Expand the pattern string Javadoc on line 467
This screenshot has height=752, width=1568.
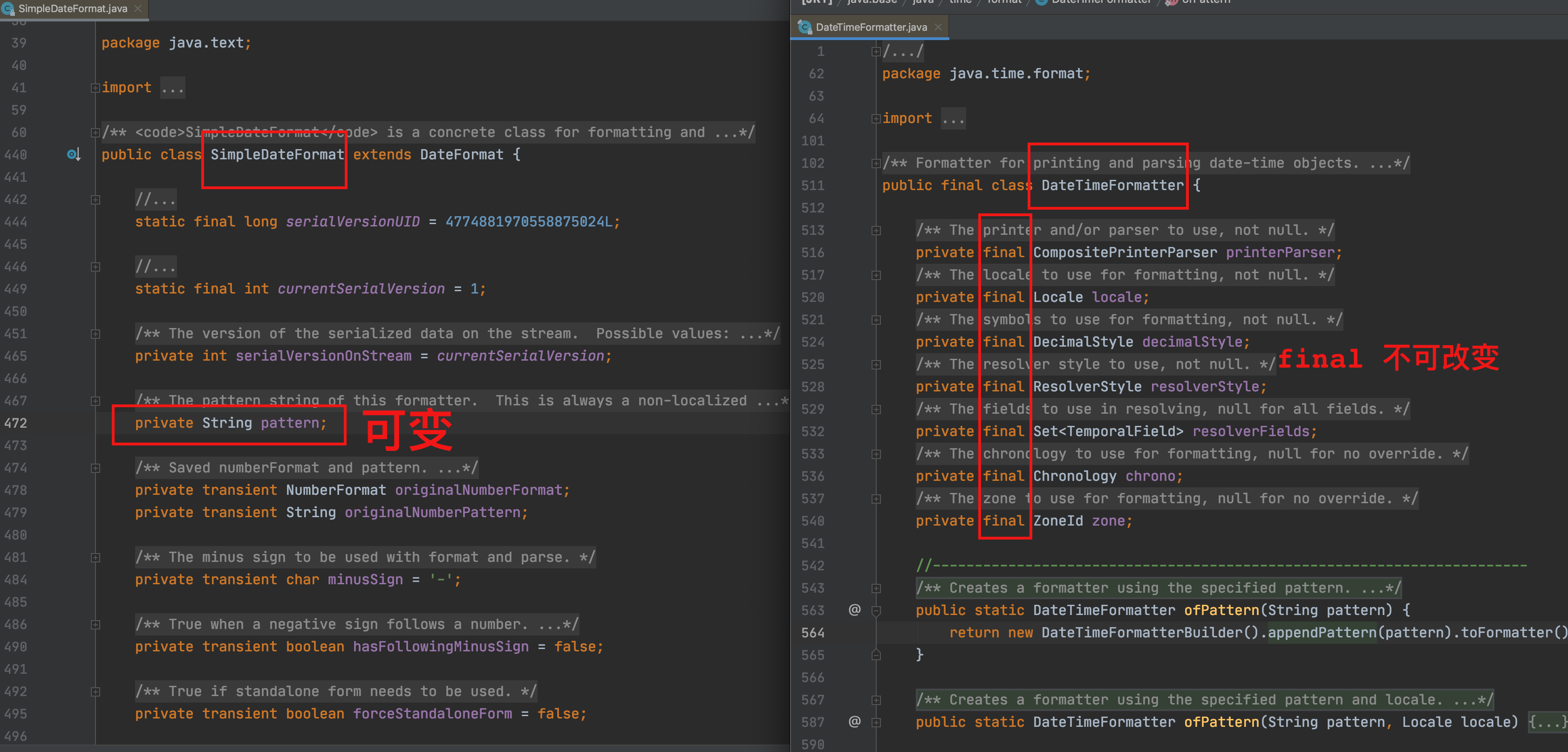(x=95, y=401)
